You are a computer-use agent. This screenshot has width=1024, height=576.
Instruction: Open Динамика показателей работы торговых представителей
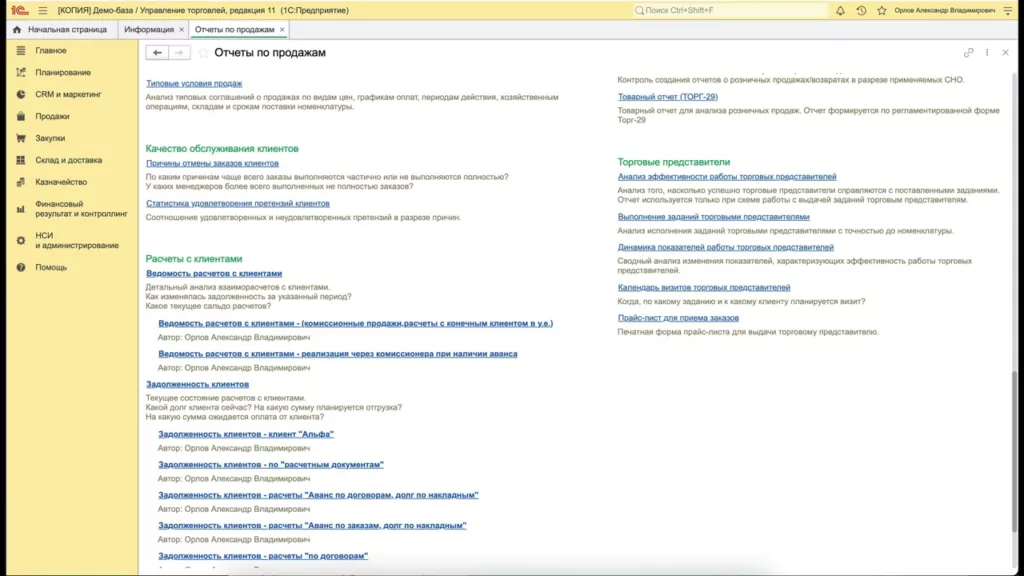(726, 248)
